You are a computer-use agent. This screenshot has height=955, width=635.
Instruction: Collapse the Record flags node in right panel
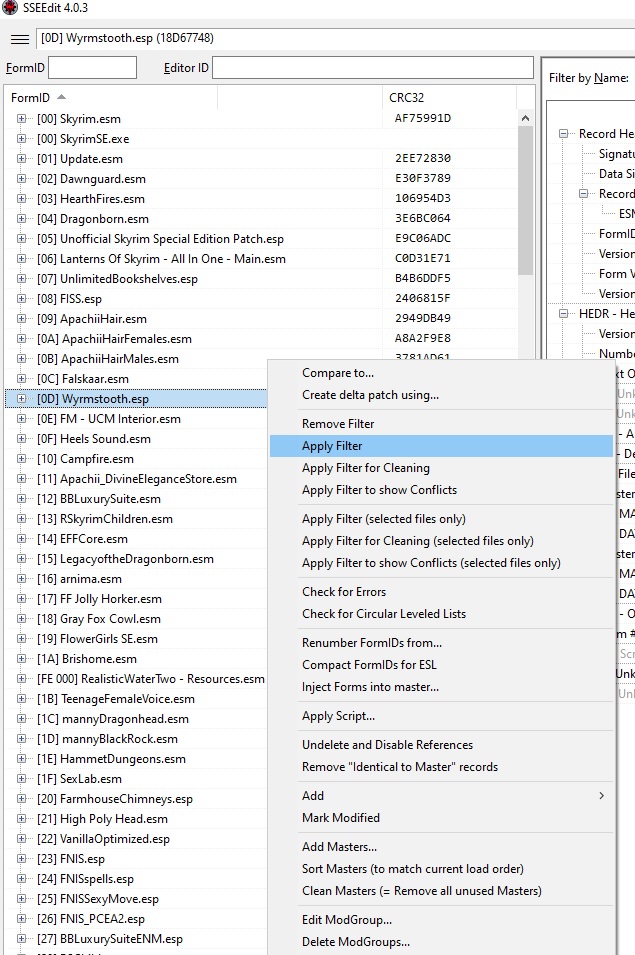coord(584,194)
